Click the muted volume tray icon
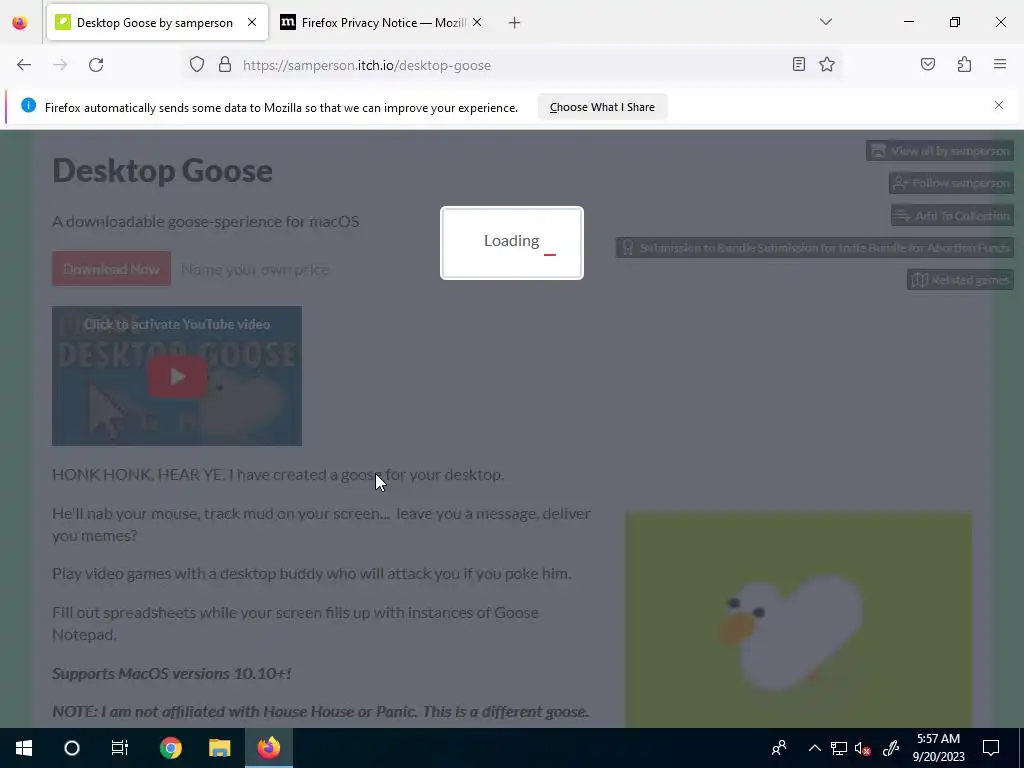1024x768 pixels. click(x=862, y=748)
